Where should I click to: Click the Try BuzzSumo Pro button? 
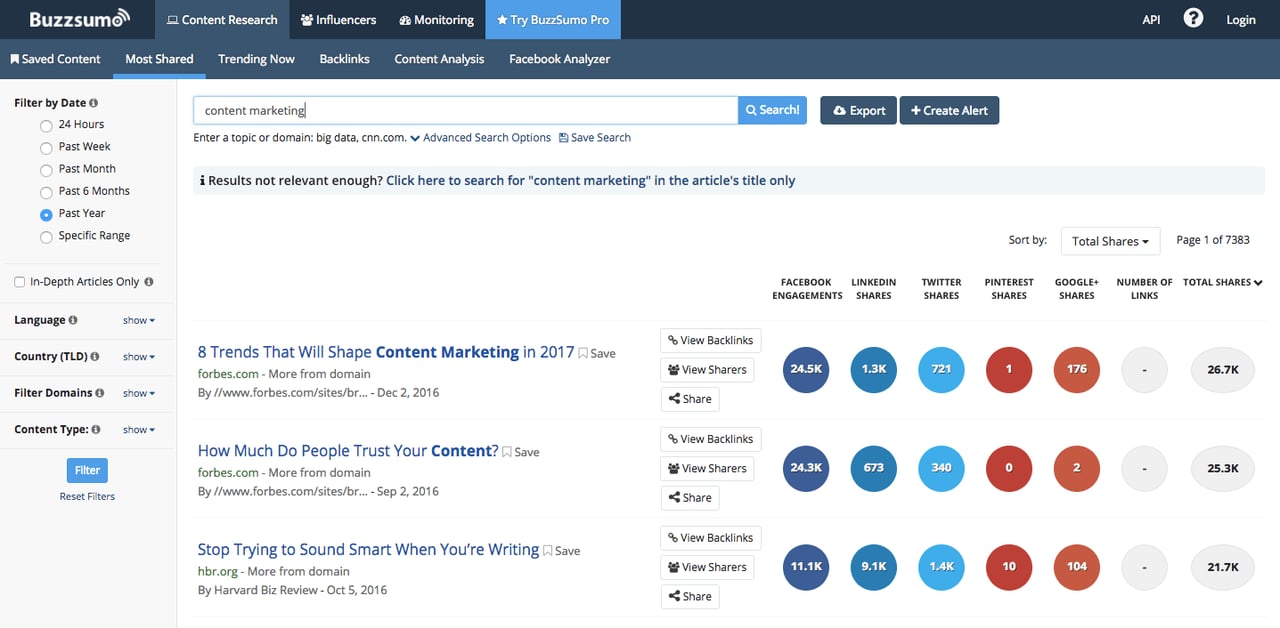click(553, 20)
